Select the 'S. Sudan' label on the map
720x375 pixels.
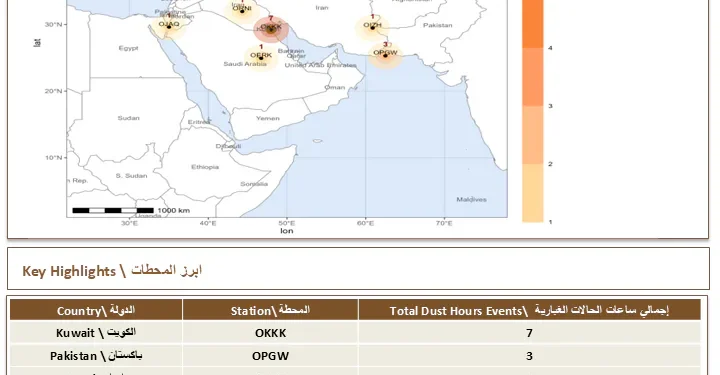[131, 176]
